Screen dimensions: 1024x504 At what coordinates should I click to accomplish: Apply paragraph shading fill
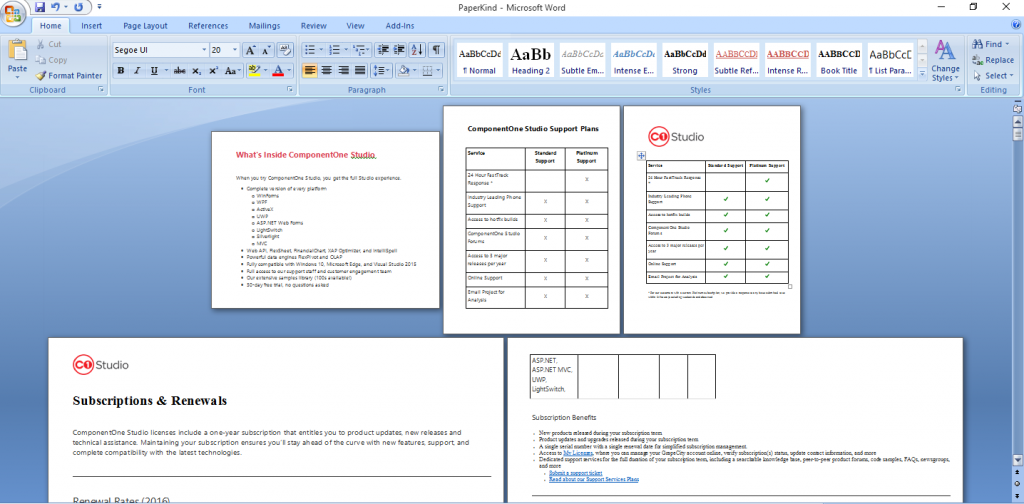pyautogui.click(x=403, y=71)
